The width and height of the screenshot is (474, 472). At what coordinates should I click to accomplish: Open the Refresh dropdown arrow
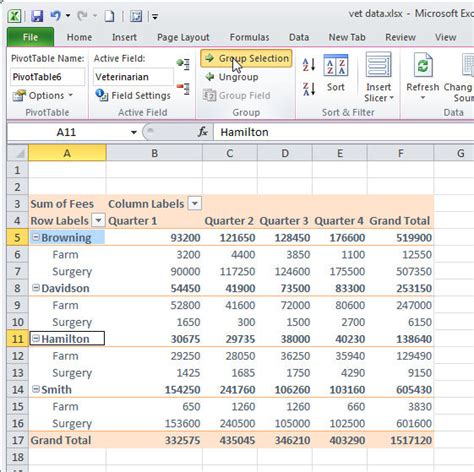(x=423, y=98)
